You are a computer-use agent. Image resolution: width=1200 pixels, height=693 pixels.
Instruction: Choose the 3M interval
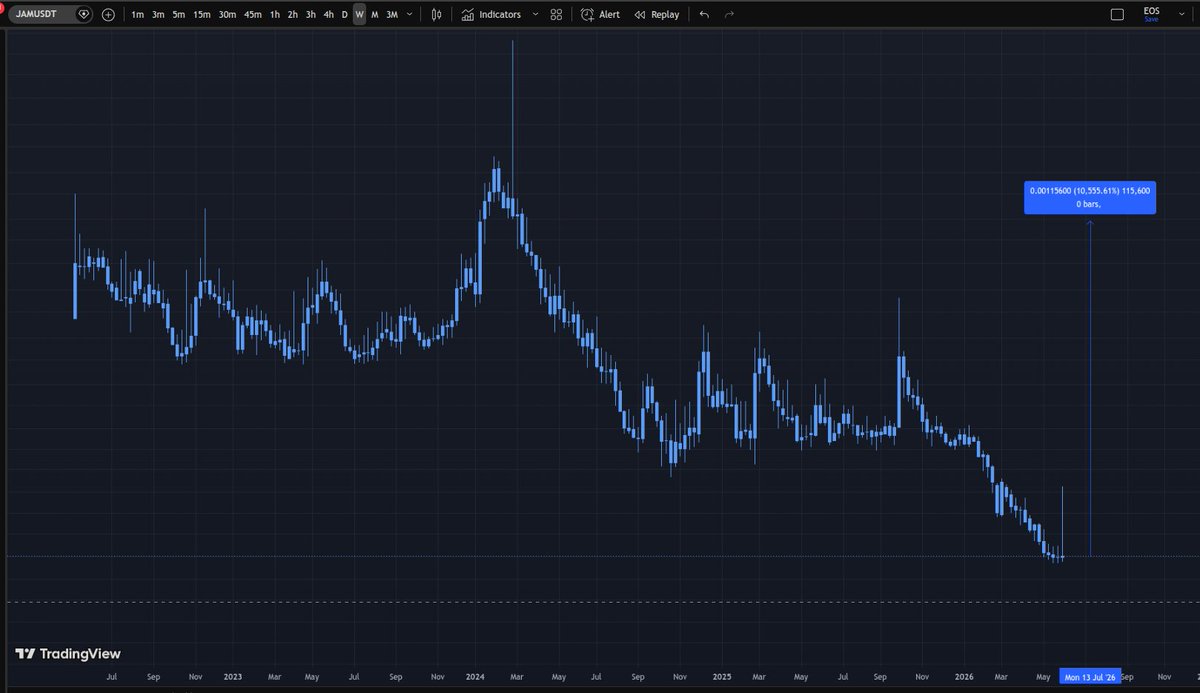(x=391, y=15)
